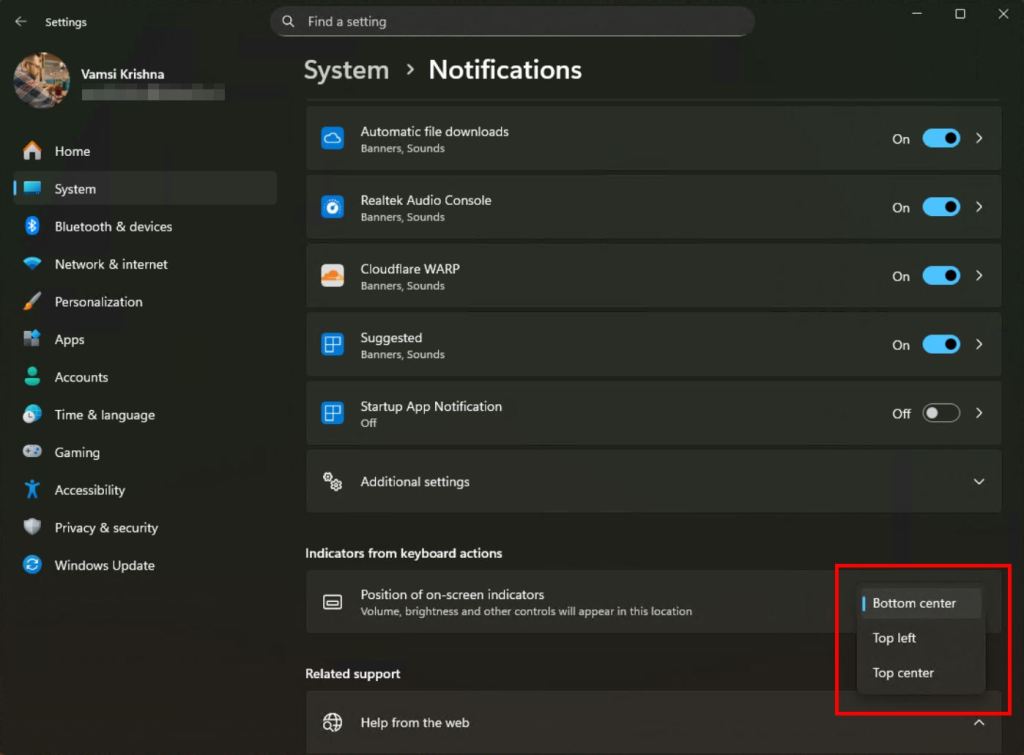Click the back arrow icon
The height and width of the screenshot is (755, 1024).
pos(21,22)
